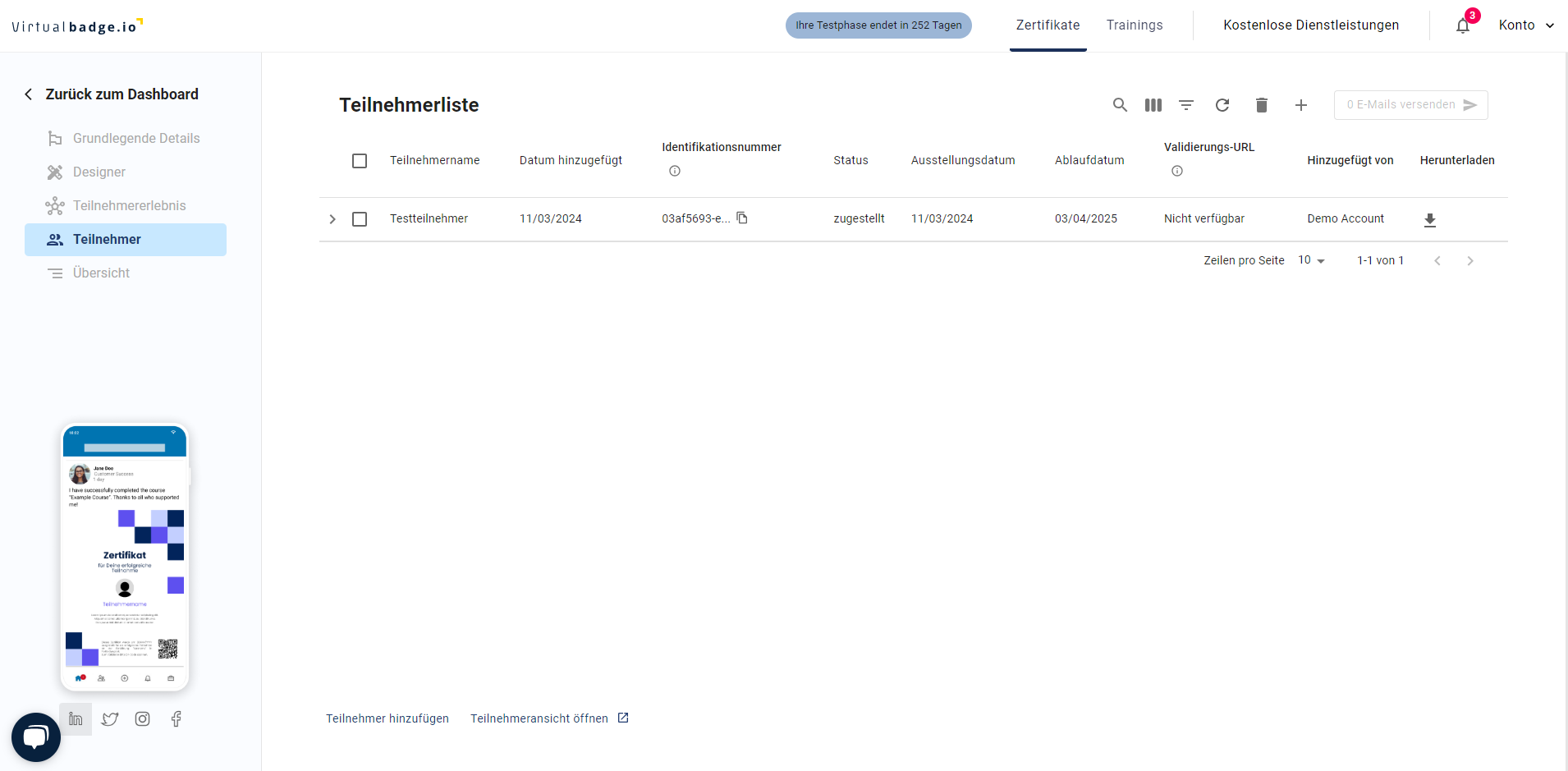The image size is (1568, 771).
Task: Sort by Teilnehmername column header
Action: tap(435, 161)
